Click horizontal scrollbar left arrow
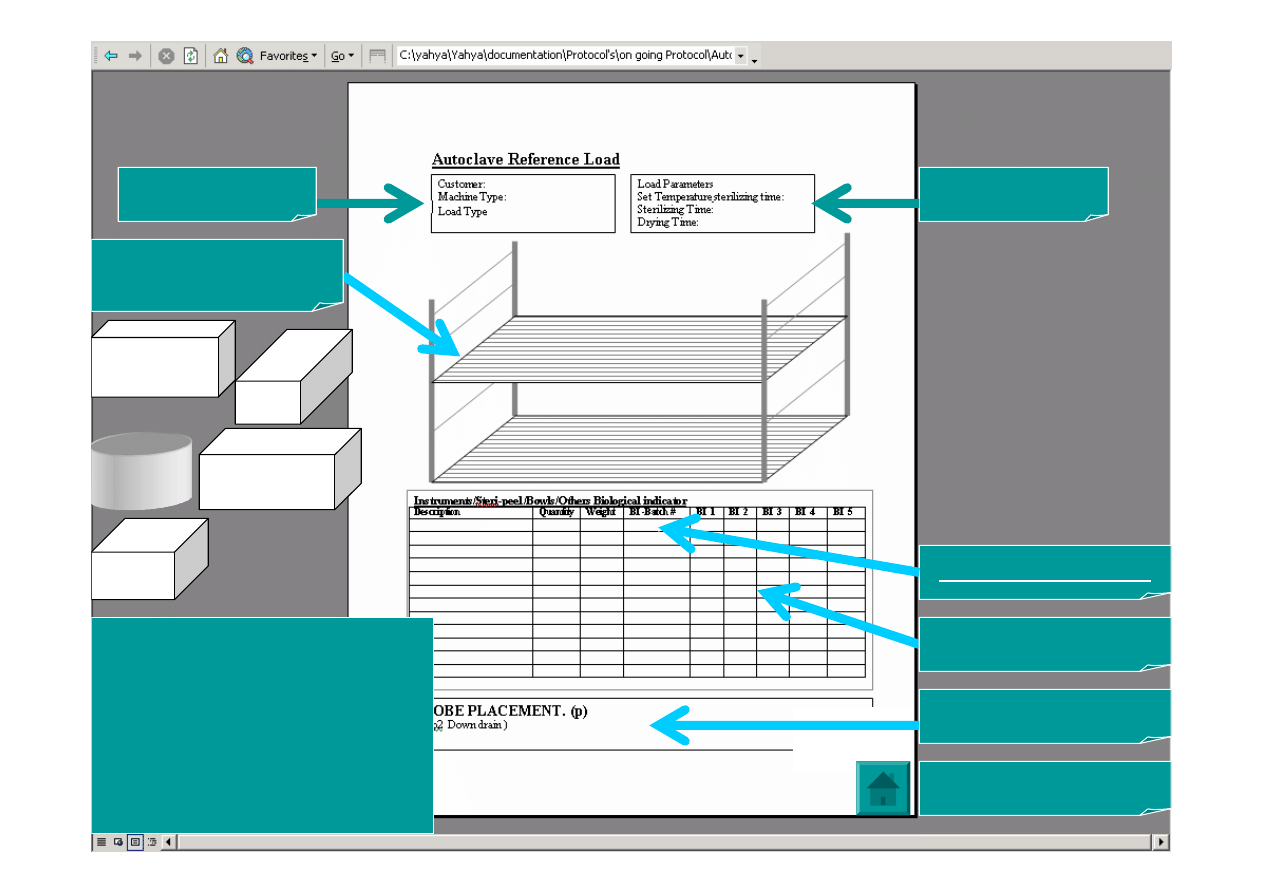1263x893 pixels. click(x=169, y=842)
